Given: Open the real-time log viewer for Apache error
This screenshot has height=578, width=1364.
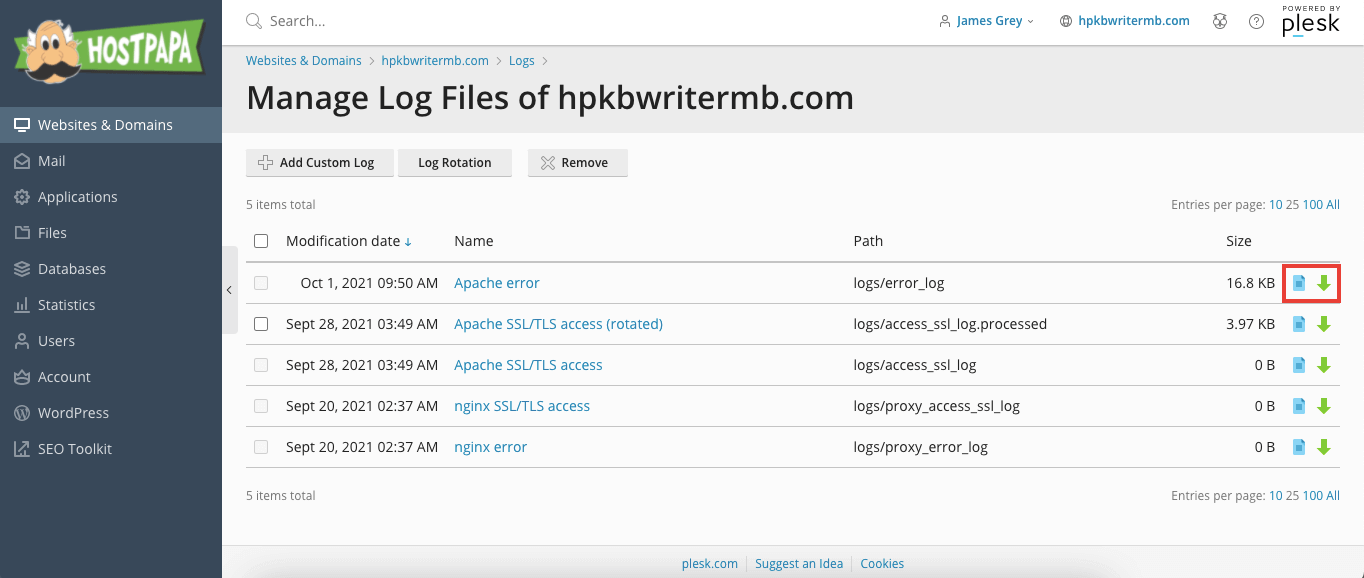Looking at the screenshot, I should click(1298, 283).
